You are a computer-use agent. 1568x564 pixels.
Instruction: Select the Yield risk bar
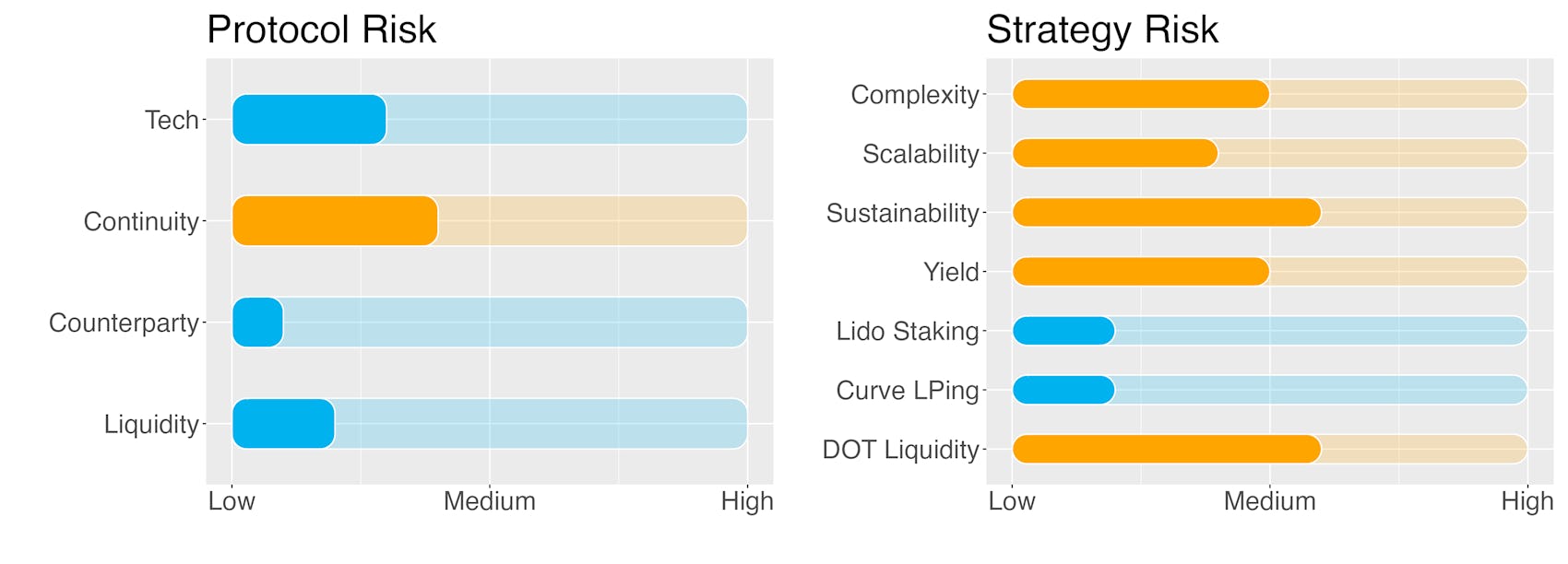[1141, 272]
